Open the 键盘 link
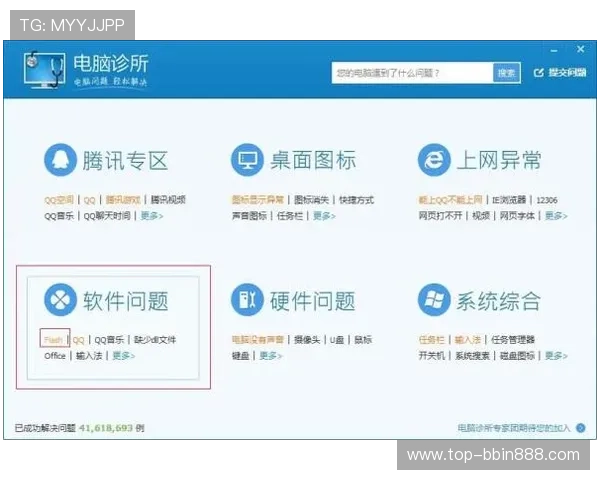 click(x=241, y=356)
